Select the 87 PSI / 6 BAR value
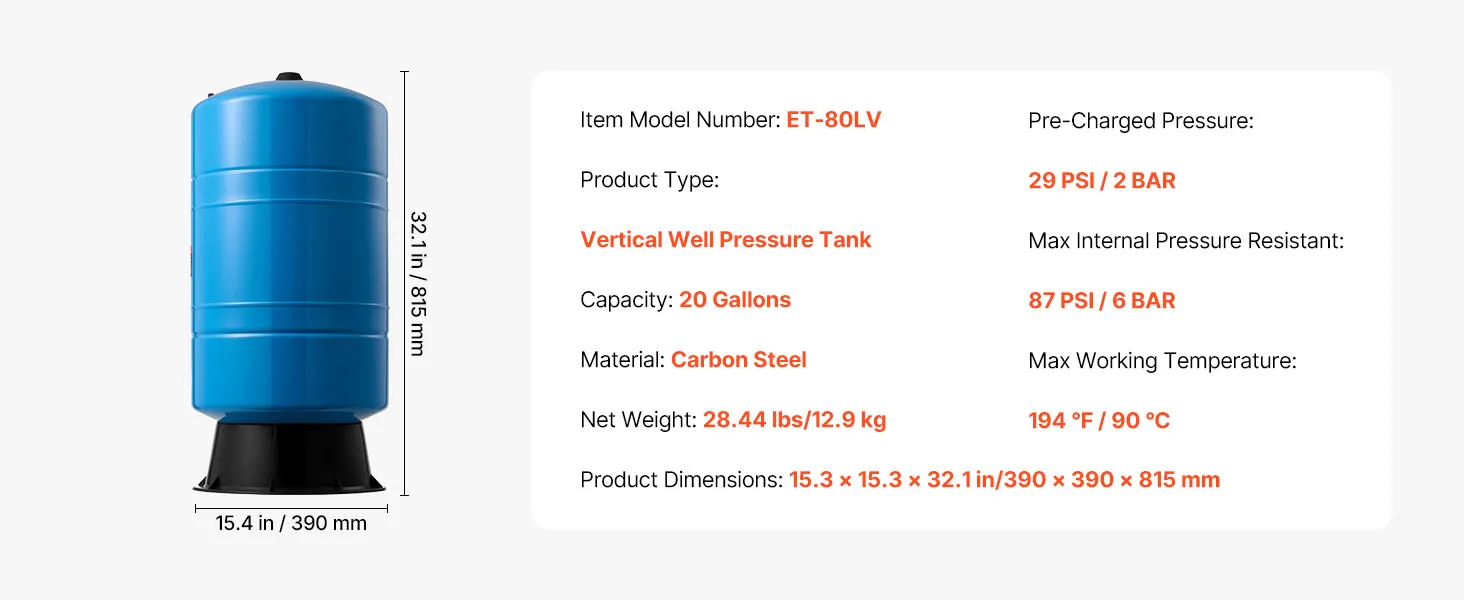Screen dimensions: 1464x600 (1101, 301)
